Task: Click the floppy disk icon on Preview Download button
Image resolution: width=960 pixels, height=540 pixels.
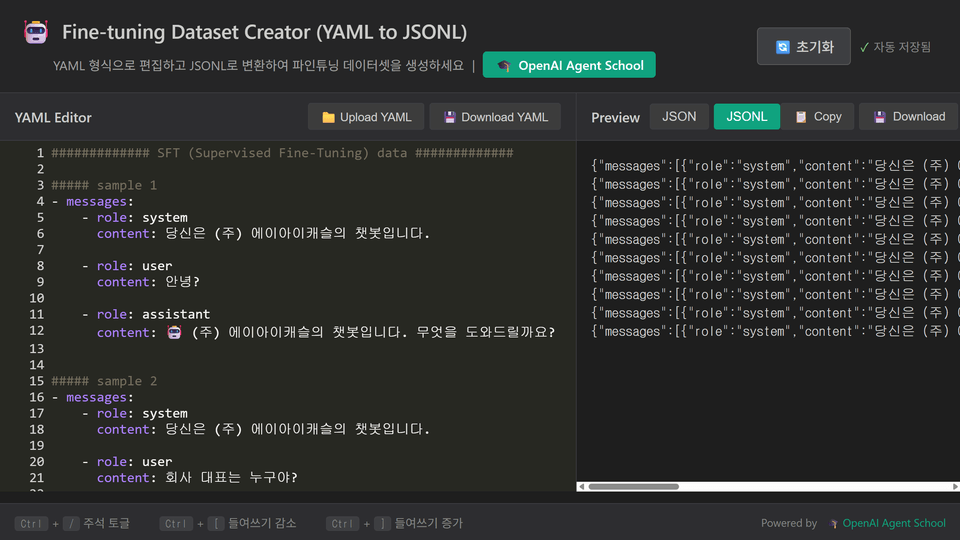Action: click(880, 117)
